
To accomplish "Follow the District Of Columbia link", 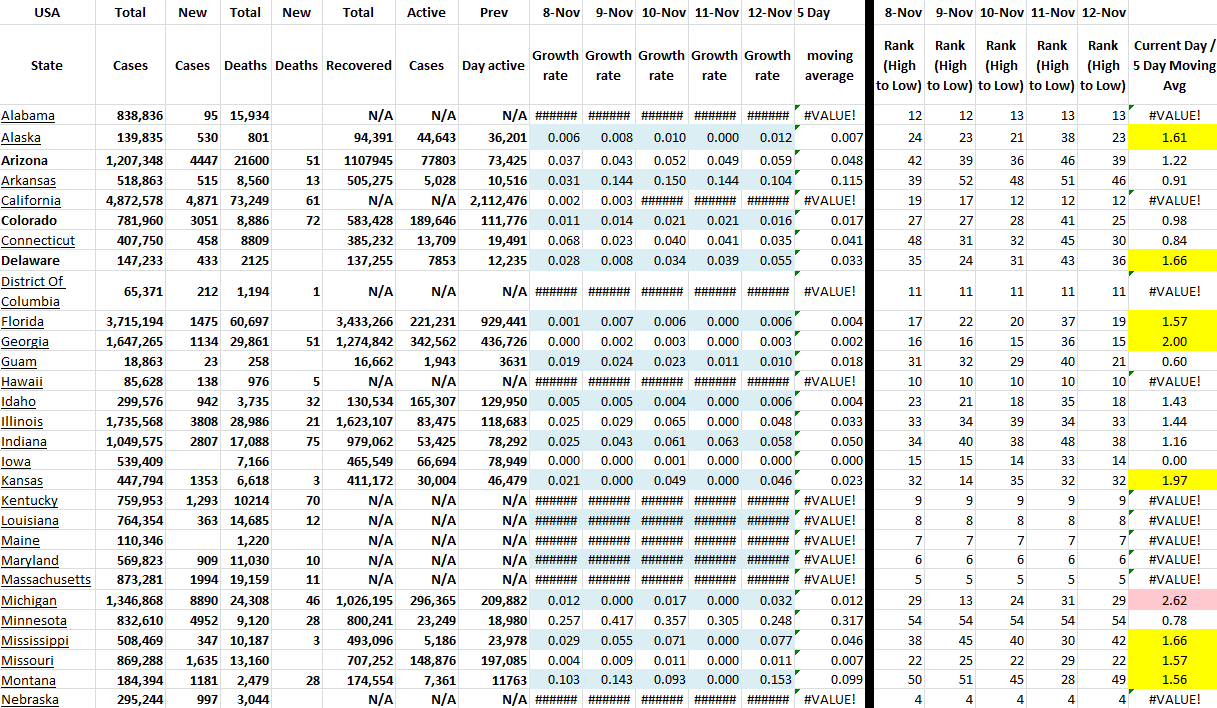I will point(32,291).
